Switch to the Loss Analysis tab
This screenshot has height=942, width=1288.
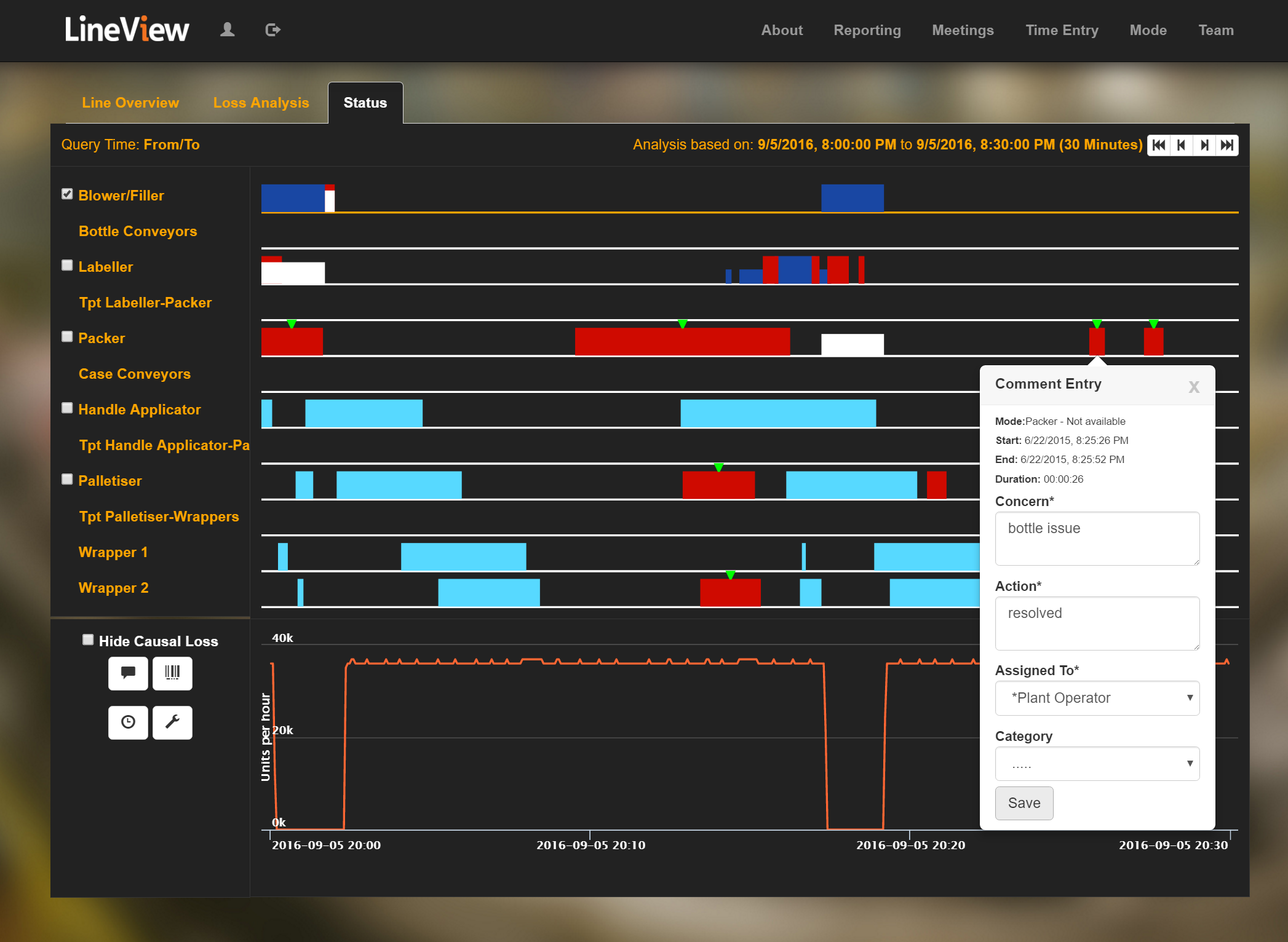coord(261,102)
